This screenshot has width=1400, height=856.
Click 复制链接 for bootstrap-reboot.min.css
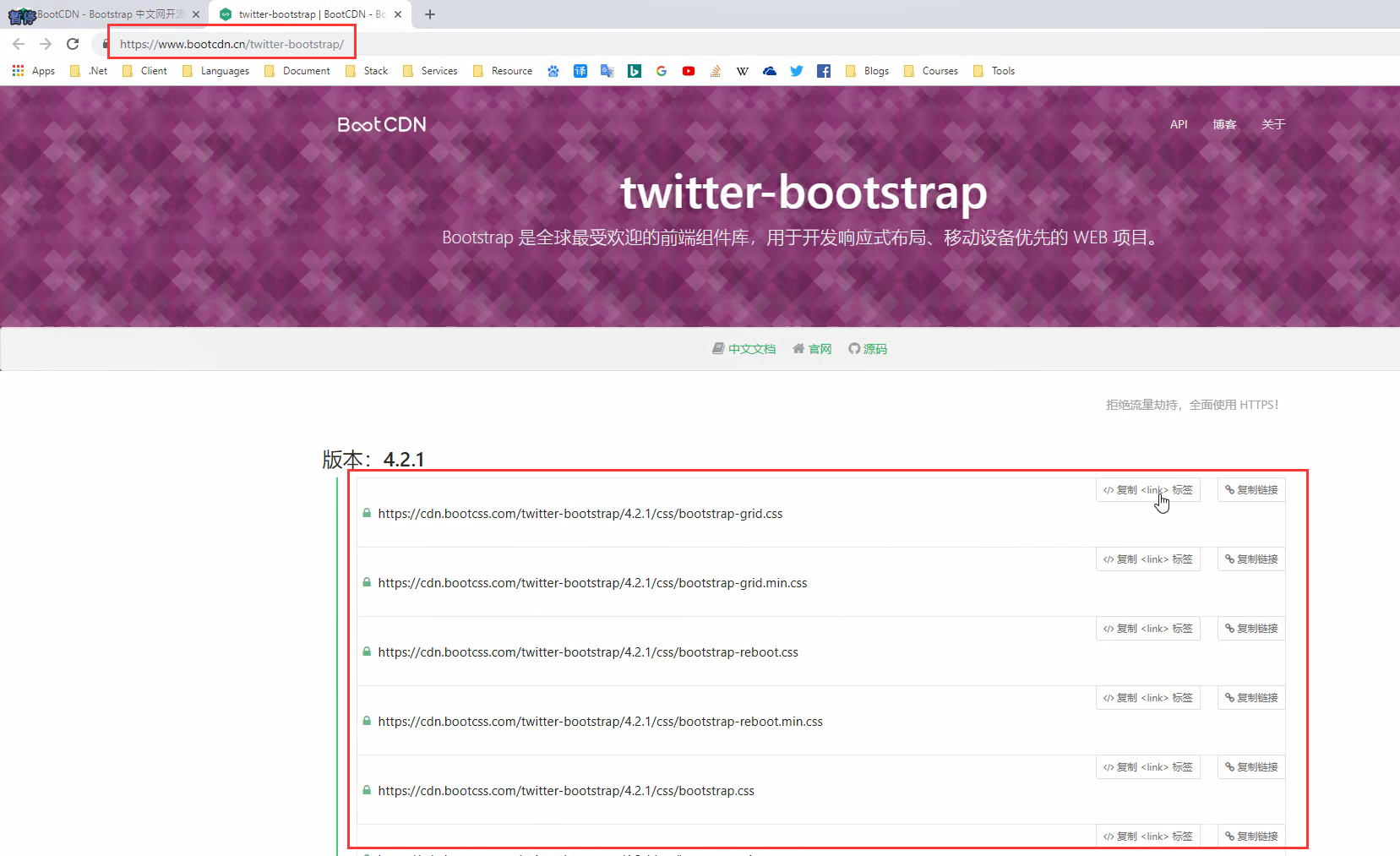[1251, 698]
